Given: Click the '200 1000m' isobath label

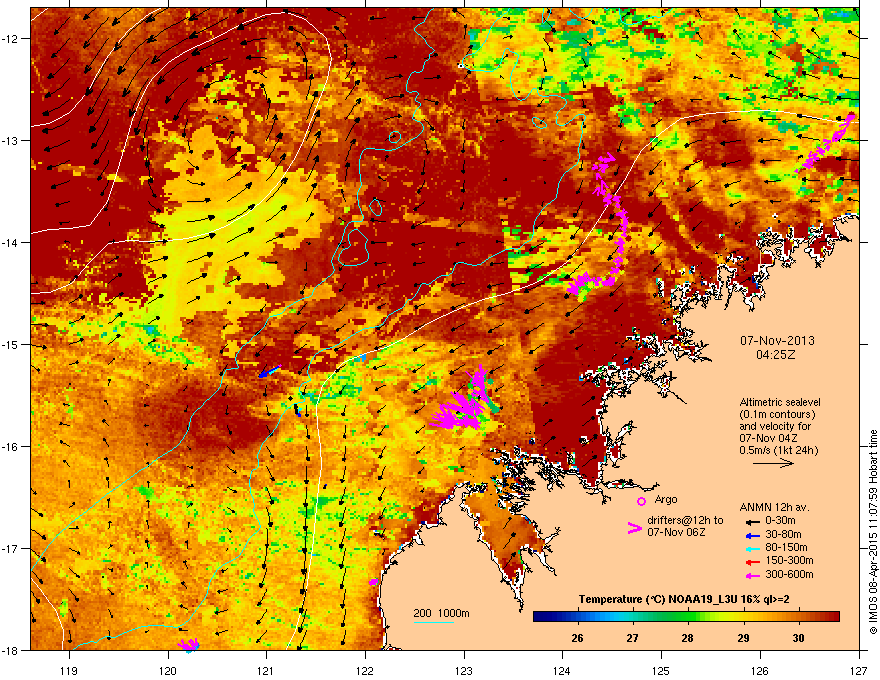Looking at the screenshot, I should (x=441, y=613).
